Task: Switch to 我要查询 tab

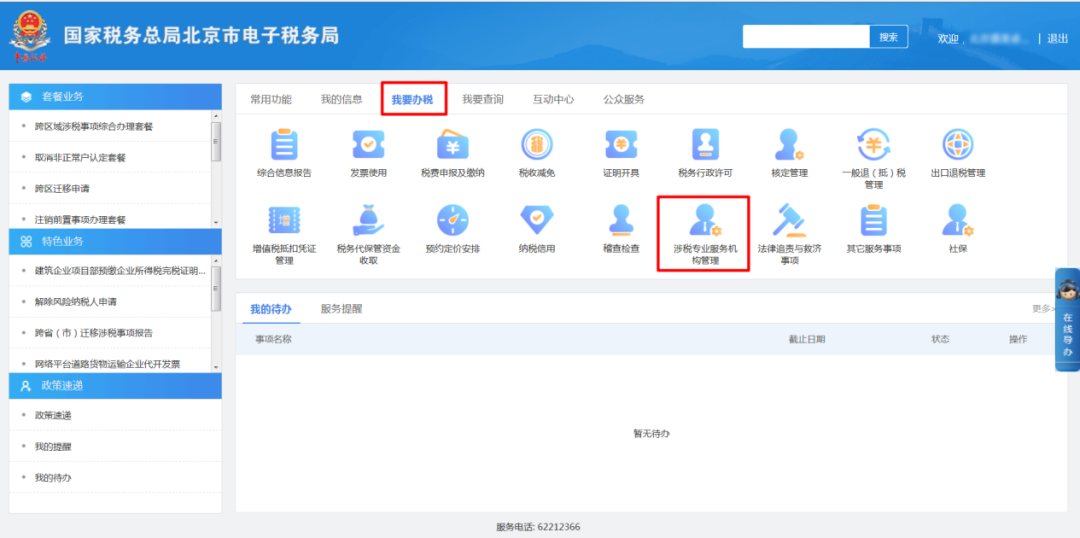Action: (x=482, y=99)
